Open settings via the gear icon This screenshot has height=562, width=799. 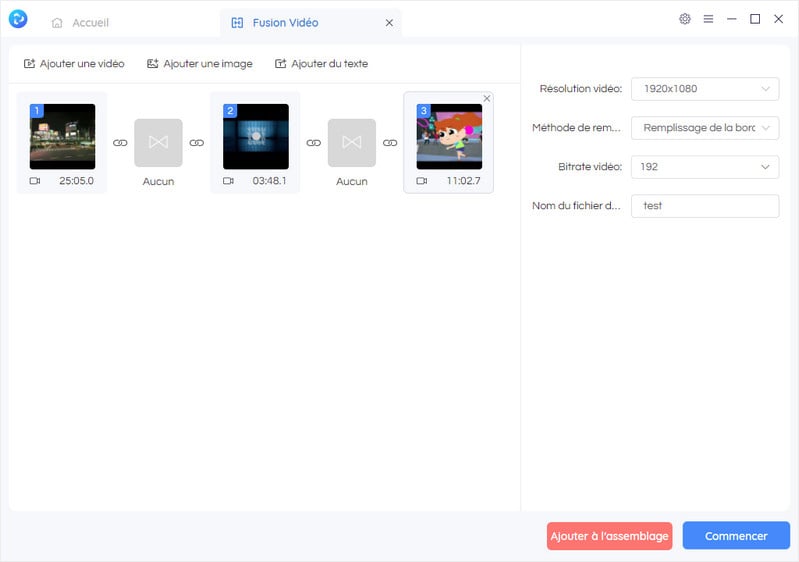point(684,19)
